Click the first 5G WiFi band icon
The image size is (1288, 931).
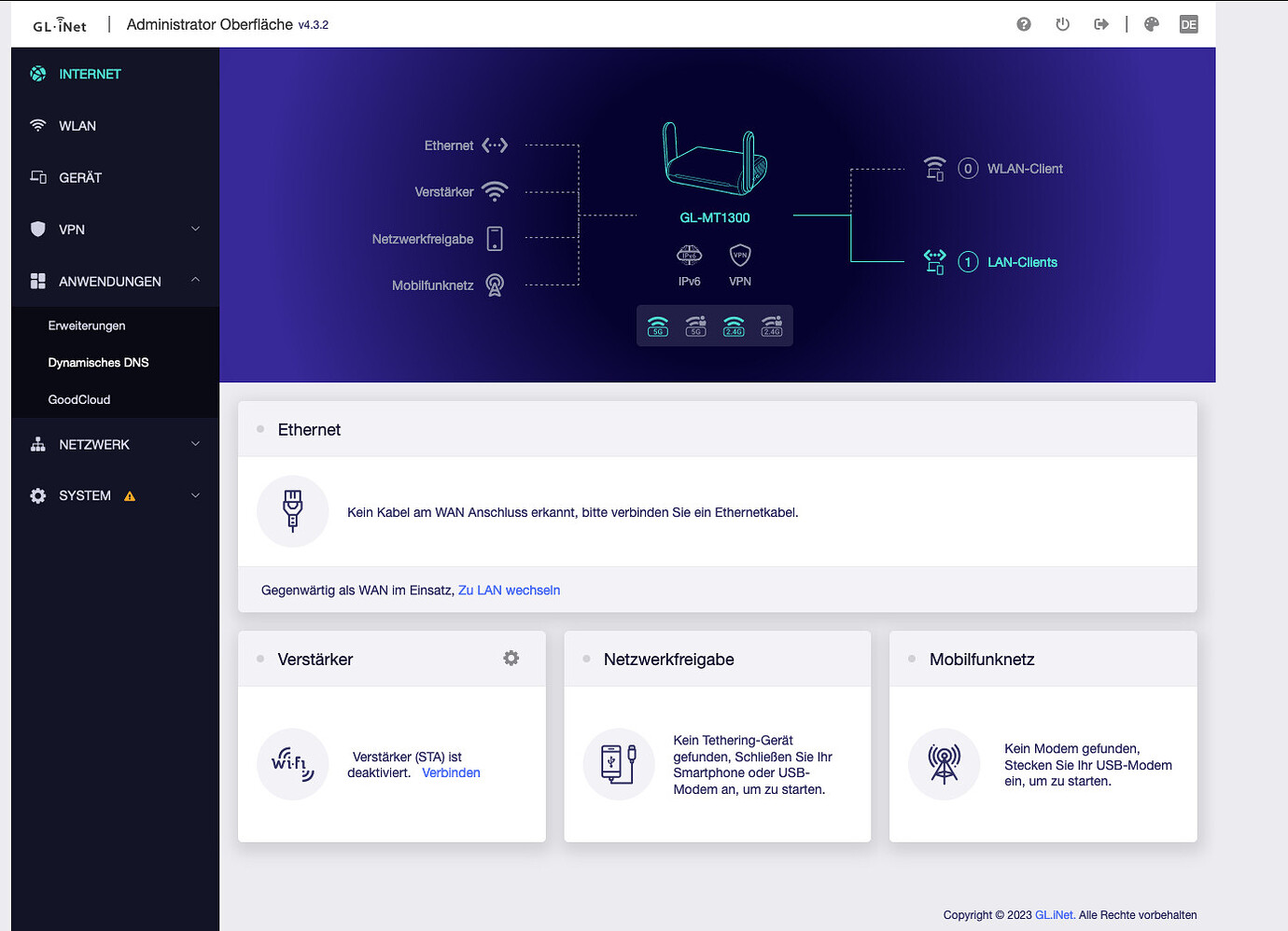[x=658, y=326]
